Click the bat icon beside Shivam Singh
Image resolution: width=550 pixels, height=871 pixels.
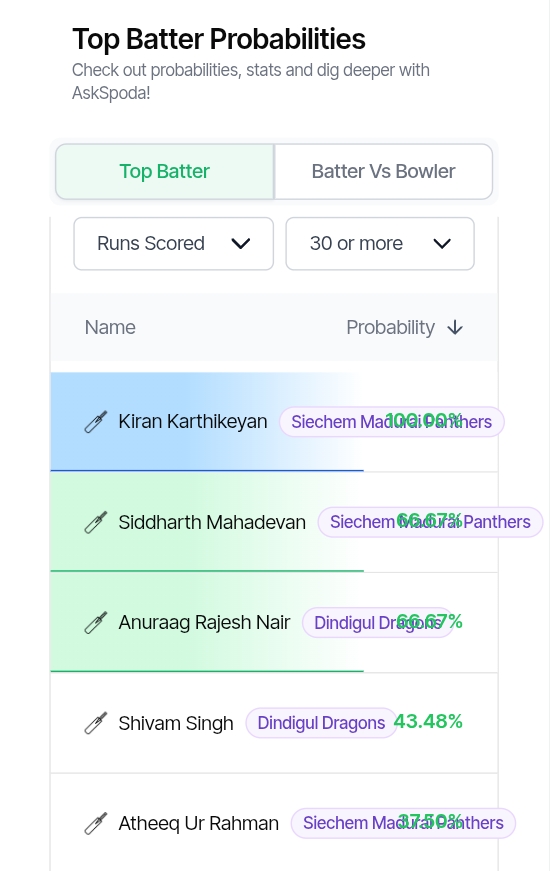[x=96, y=723]
